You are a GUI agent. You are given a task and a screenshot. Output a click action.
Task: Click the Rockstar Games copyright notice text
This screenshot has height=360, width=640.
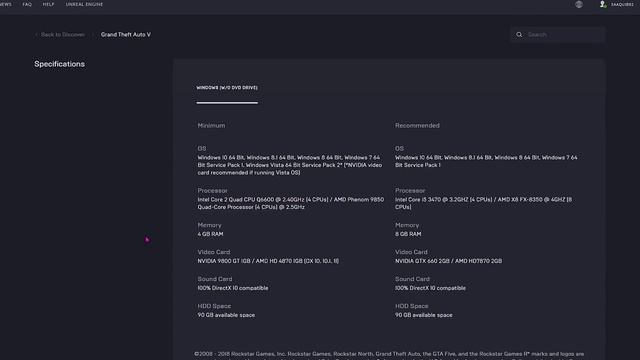coord(389,356)
